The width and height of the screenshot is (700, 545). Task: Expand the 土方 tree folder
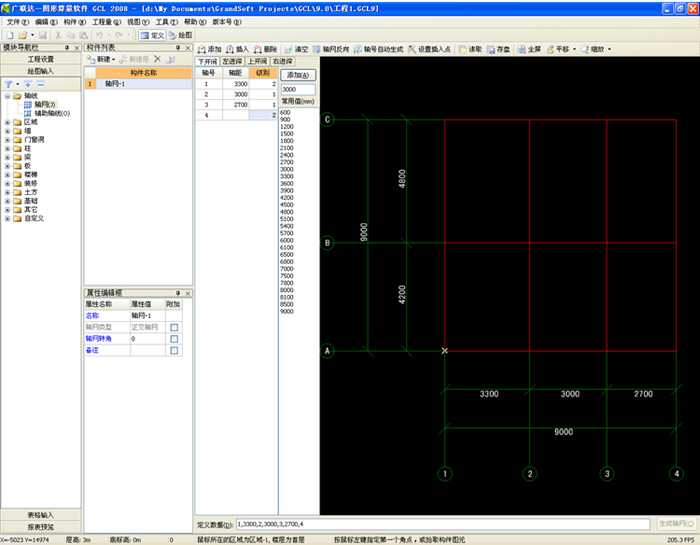[7, 192]
